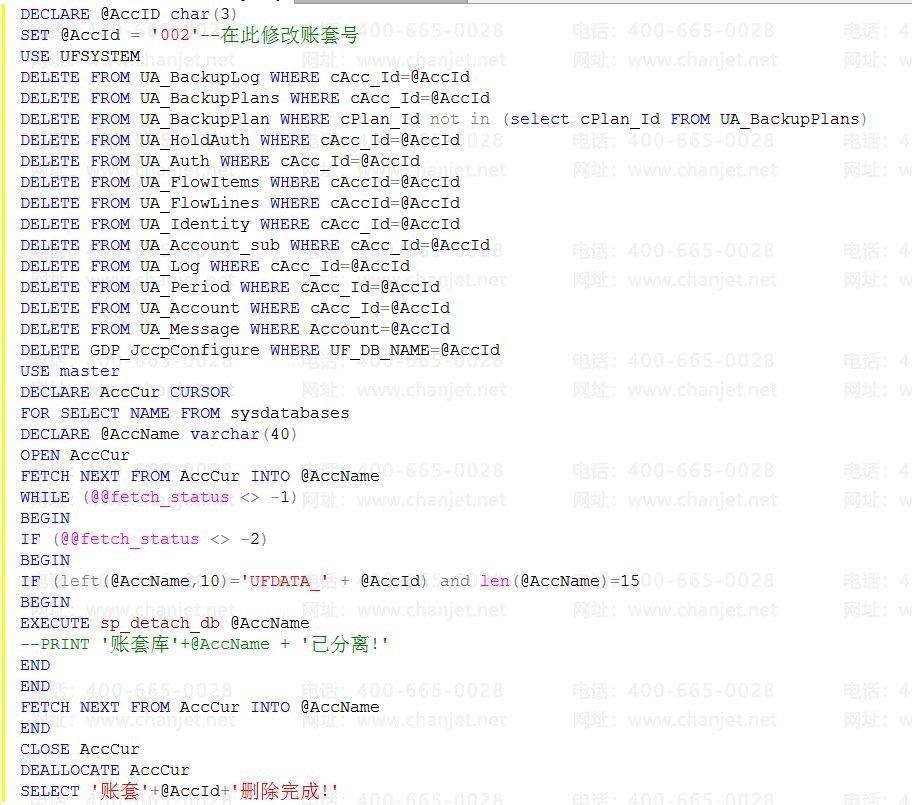This screenshot has width=912, height=805.
Task: Click the GDP_JccpConfigure delete statement
Action: (260, 350)
